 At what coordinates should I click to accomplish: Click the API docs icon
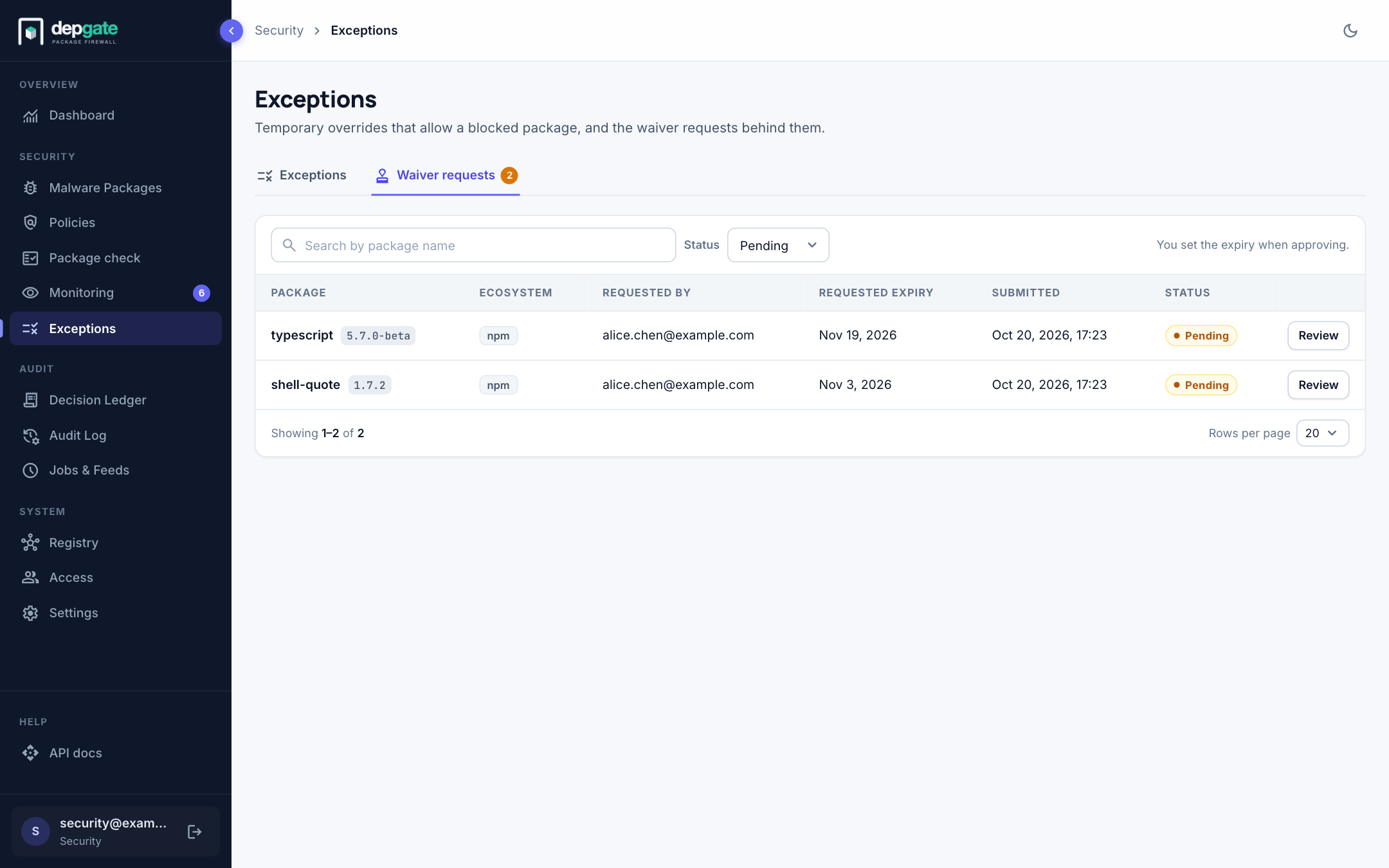pos(30,753)
